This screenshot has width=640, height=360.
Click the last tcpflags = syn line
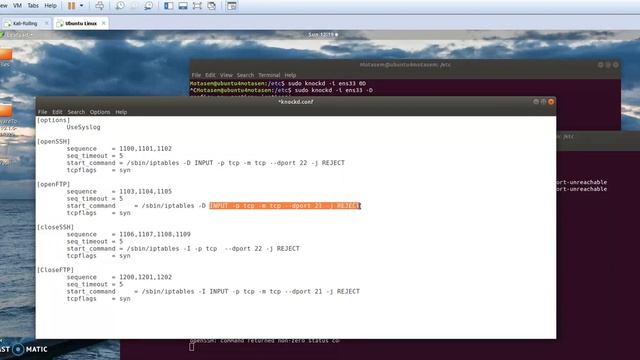click(98, 299)
